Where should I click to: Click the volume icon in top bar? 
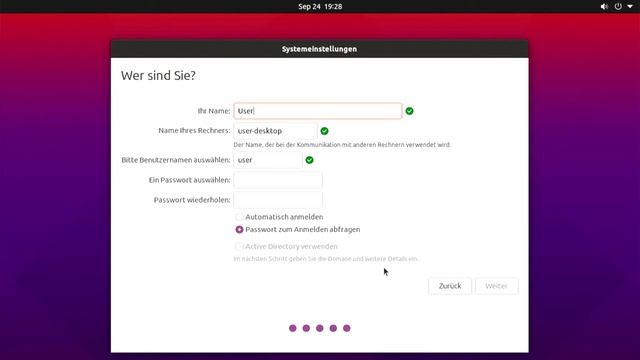tap(604, 7)
